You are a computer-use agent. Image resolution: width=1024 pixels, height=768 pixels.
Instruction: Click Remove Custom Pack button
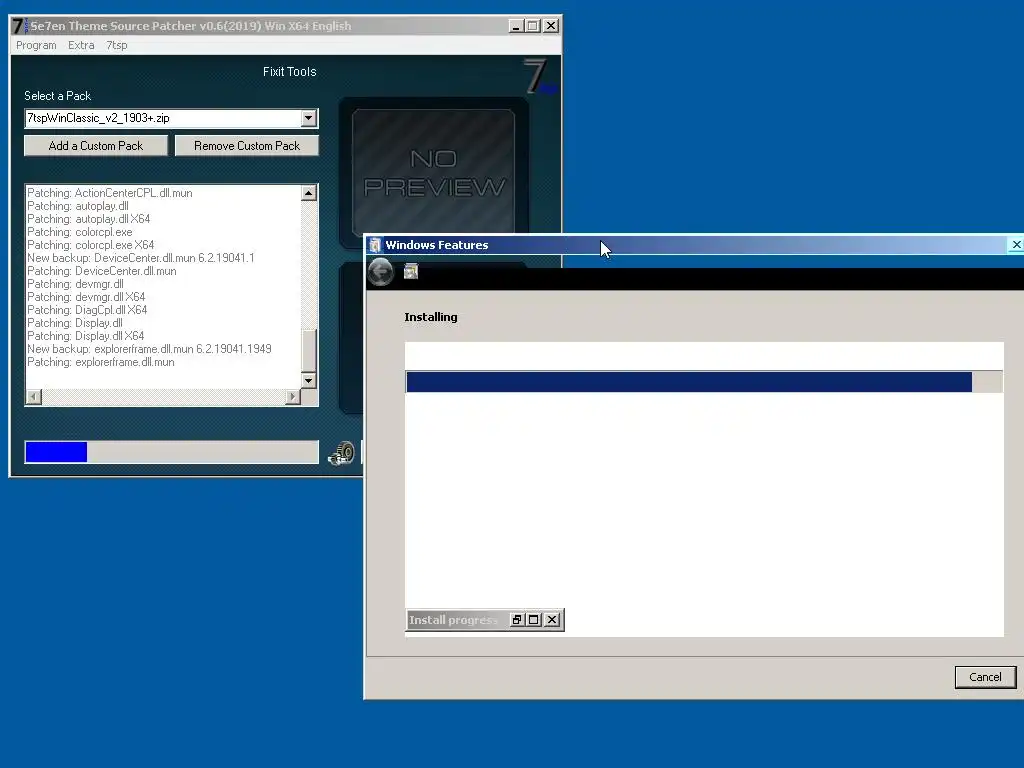pos(247,146)
